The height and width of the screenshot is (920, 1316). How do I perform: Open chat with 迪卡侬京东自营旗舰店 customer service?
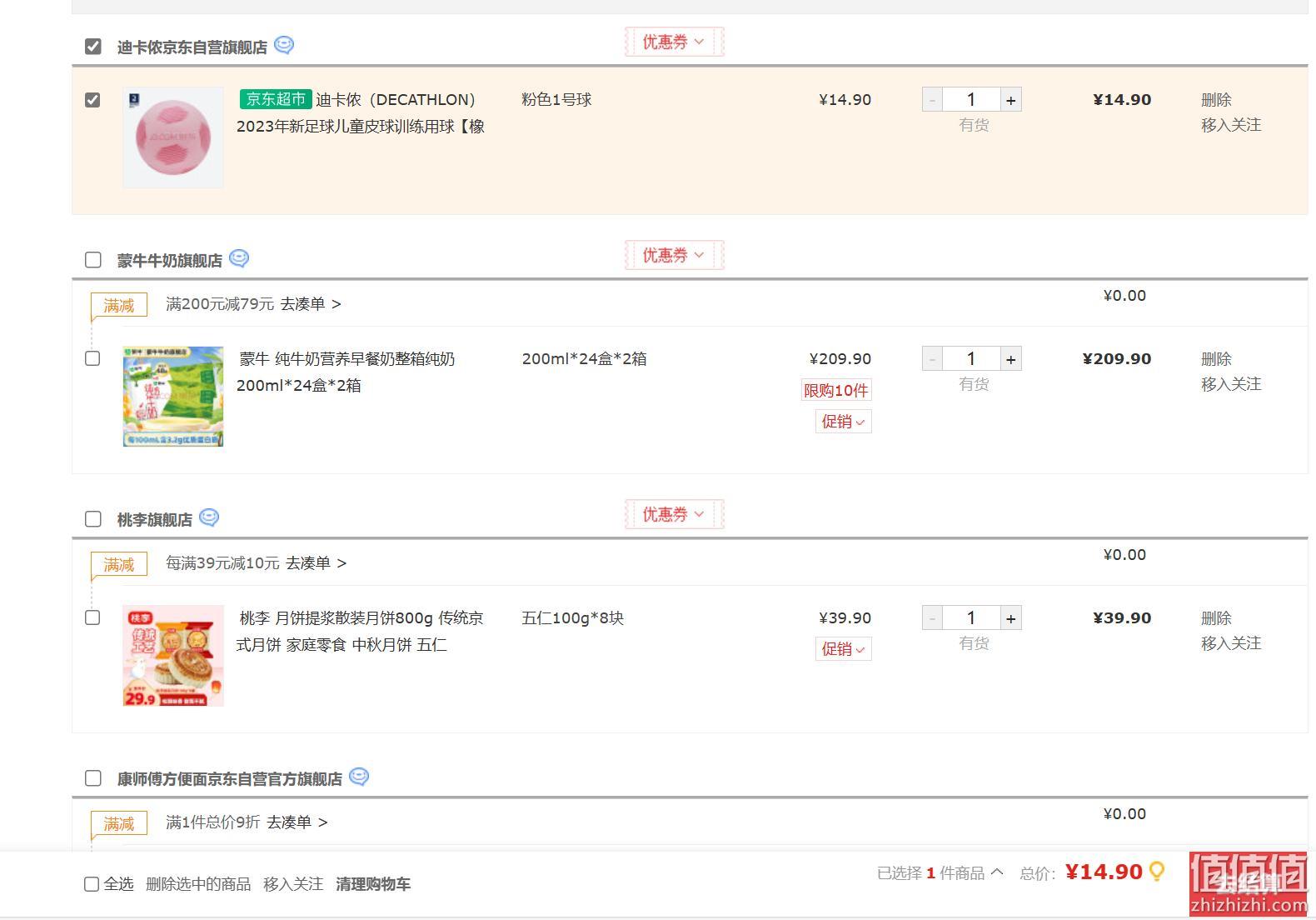pyautogui.click(x=284, y=45)
